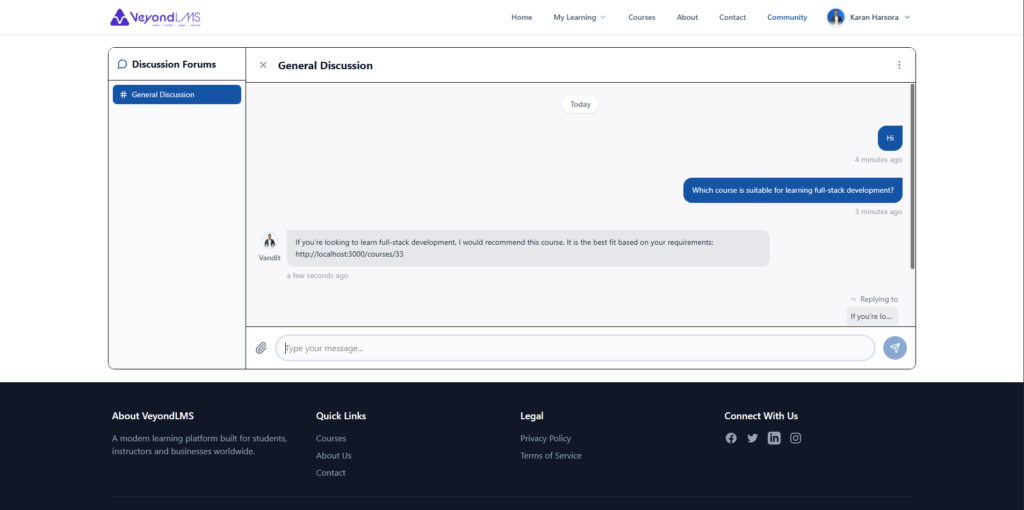This screenshot has height=510, width=1024.
Task: Open the Twitter social icon
Action: tap(752, 438)
